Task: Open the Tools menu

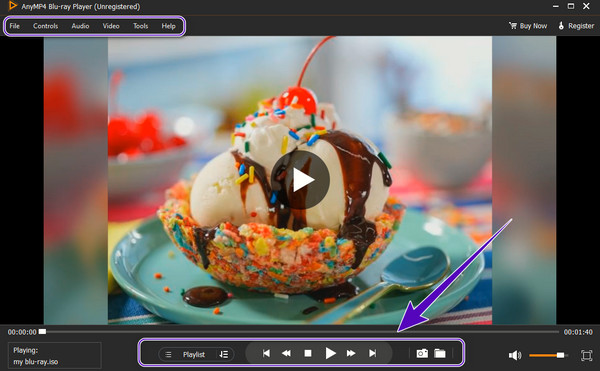Action: click(140, 26)
